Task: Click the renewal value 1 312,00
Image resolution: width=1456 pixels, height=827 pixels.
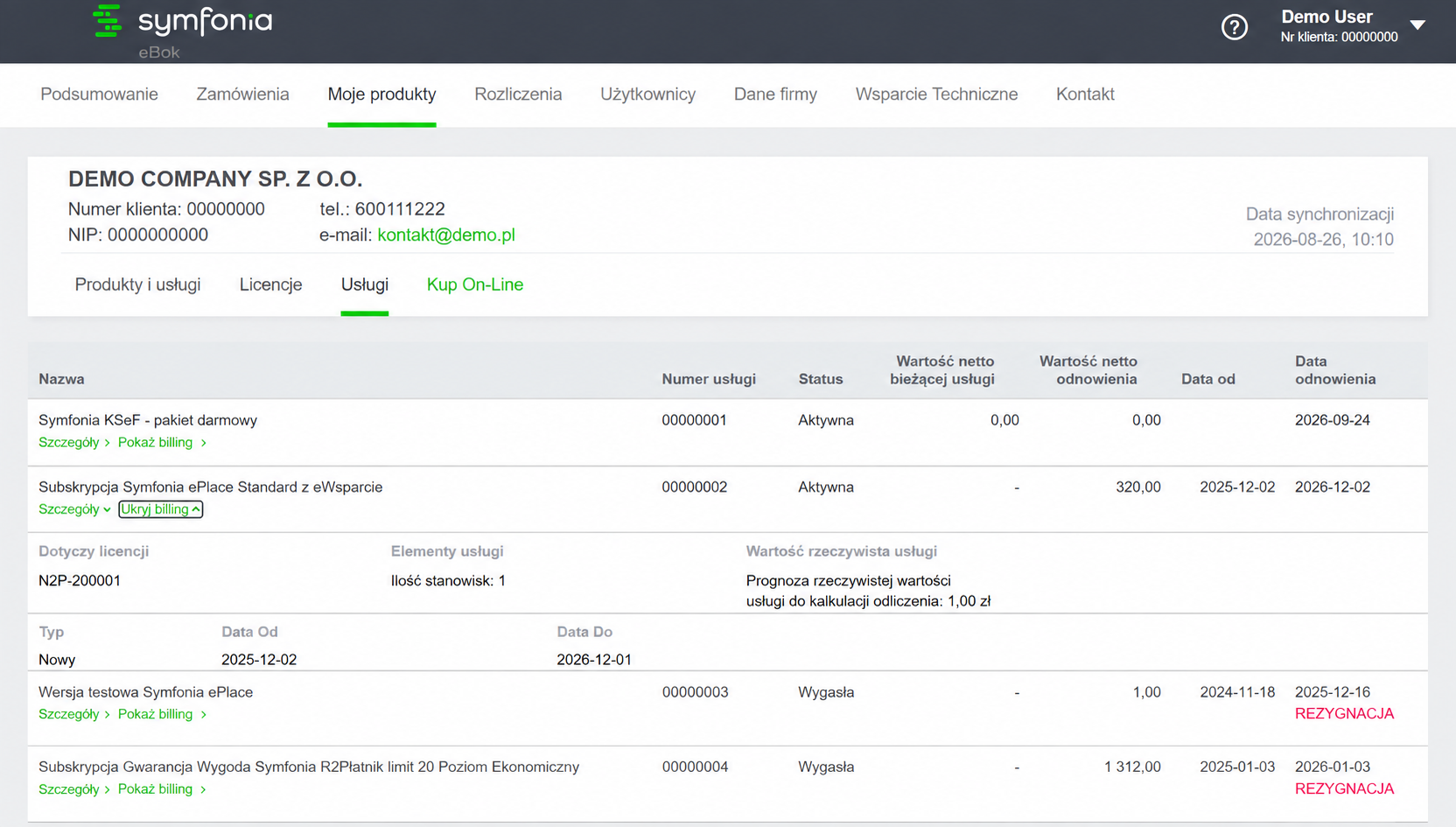Action: pos(1132,767)
